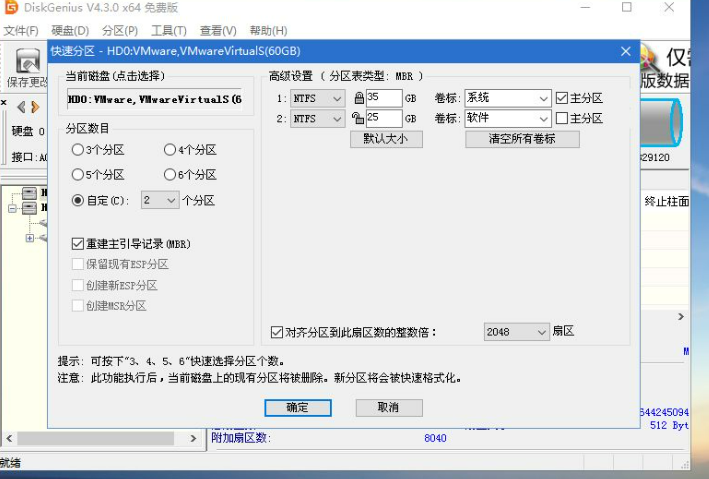Click right chevron scroll arrow in partition table

tap(681, 317)
